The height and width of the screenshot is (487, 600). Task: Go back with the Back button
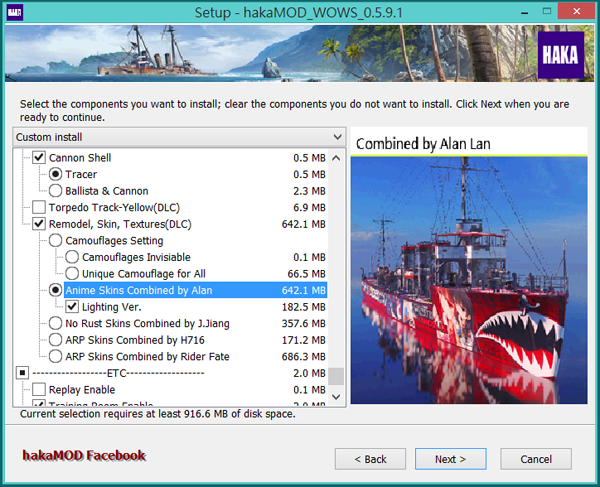(370, 459)
